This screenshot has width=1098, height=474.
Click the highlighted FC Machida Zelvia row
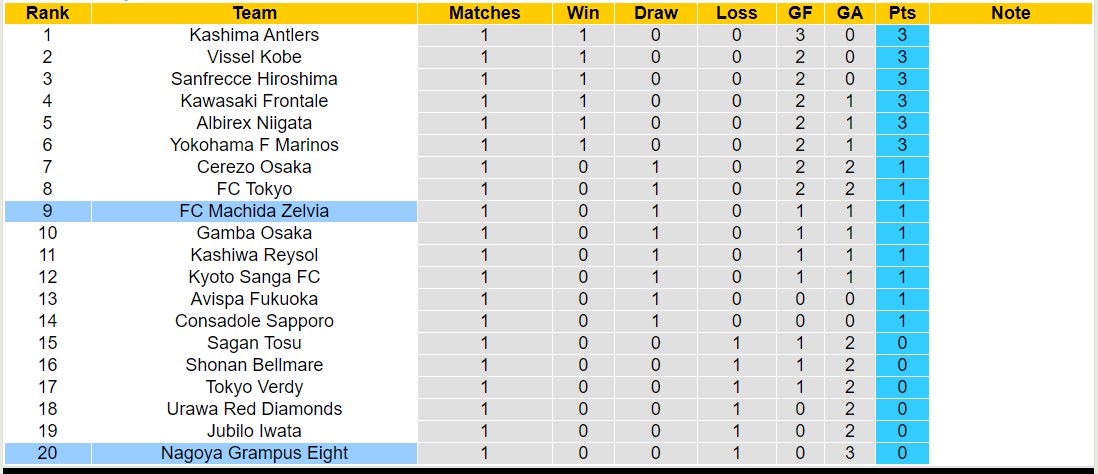tap(254, 211)
